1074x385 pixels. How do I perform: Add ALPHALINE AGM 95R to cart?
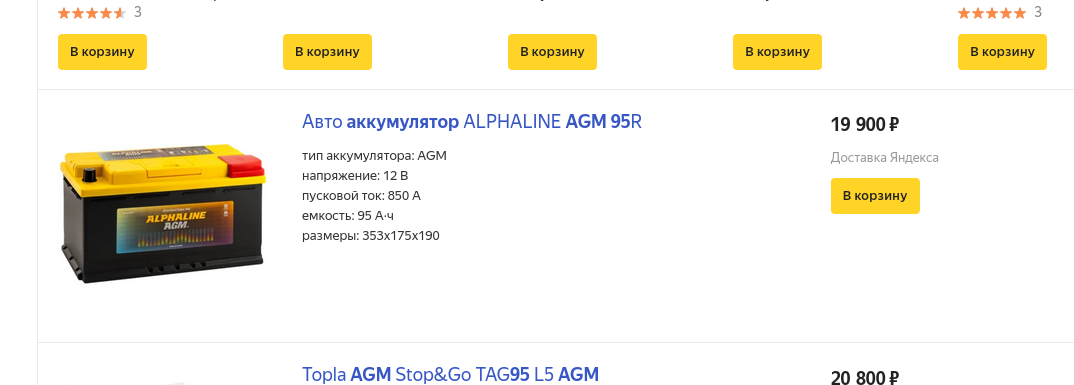click(x=875, y=196)
